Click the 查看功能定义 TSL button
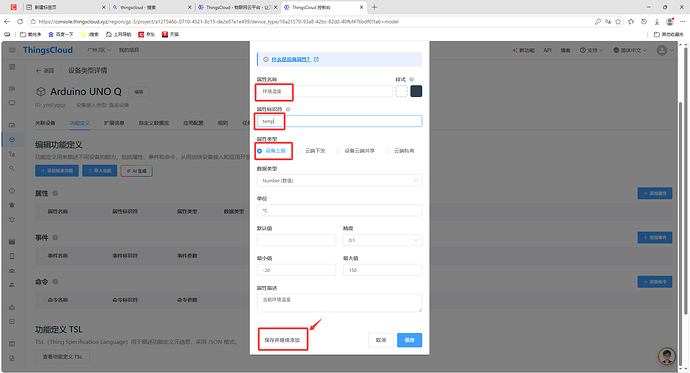The image size is (690, 373). (62, 357)
